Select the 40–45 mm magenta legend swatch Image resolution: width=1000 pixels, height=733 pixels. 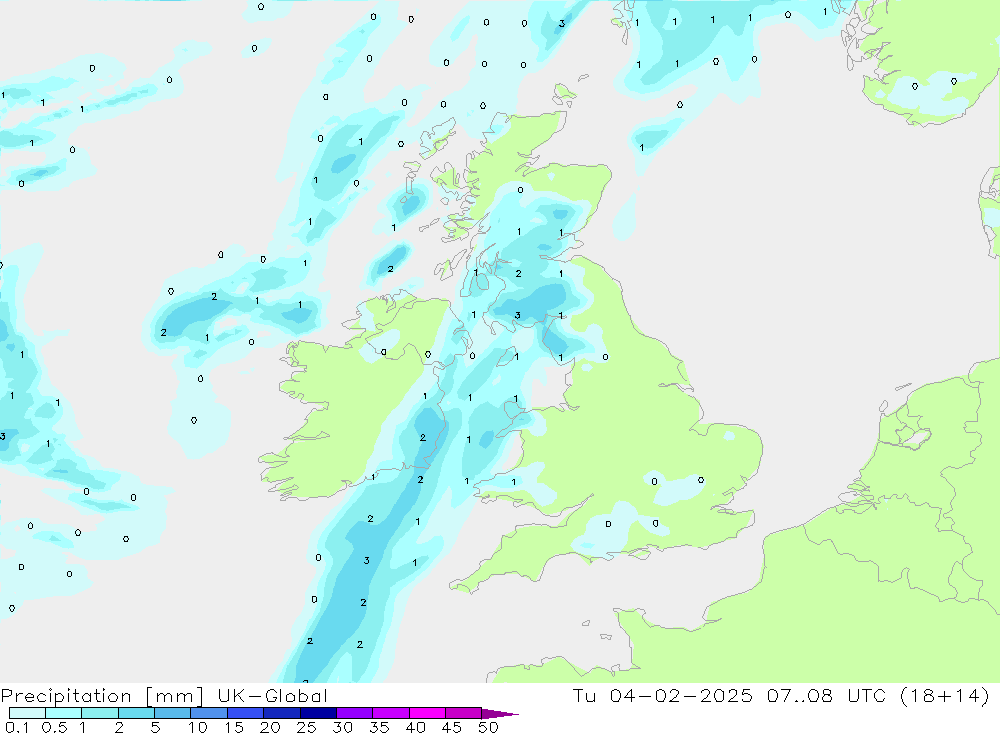tap(427, 713)
